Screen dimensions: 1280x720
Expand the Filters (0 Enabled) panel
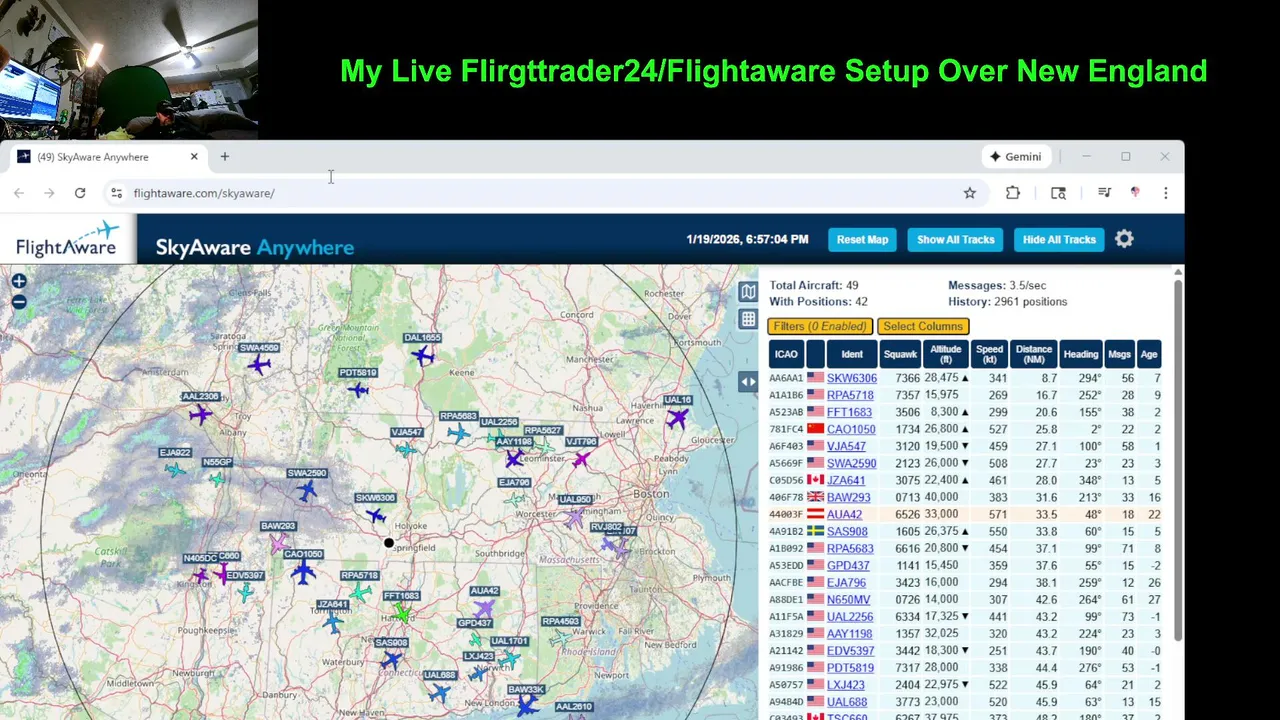pyautogui.click(x=820, y=326)
